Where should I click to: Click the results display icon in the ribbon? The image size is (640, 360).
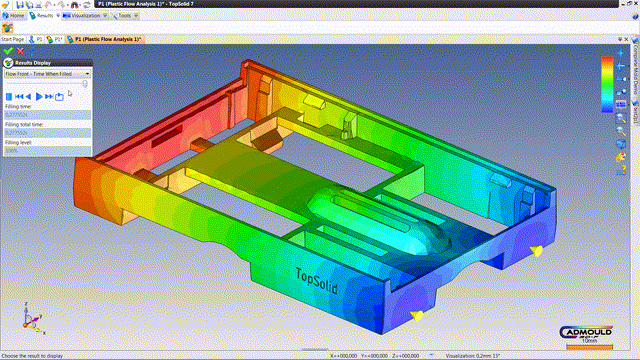[x=7, y=28]
